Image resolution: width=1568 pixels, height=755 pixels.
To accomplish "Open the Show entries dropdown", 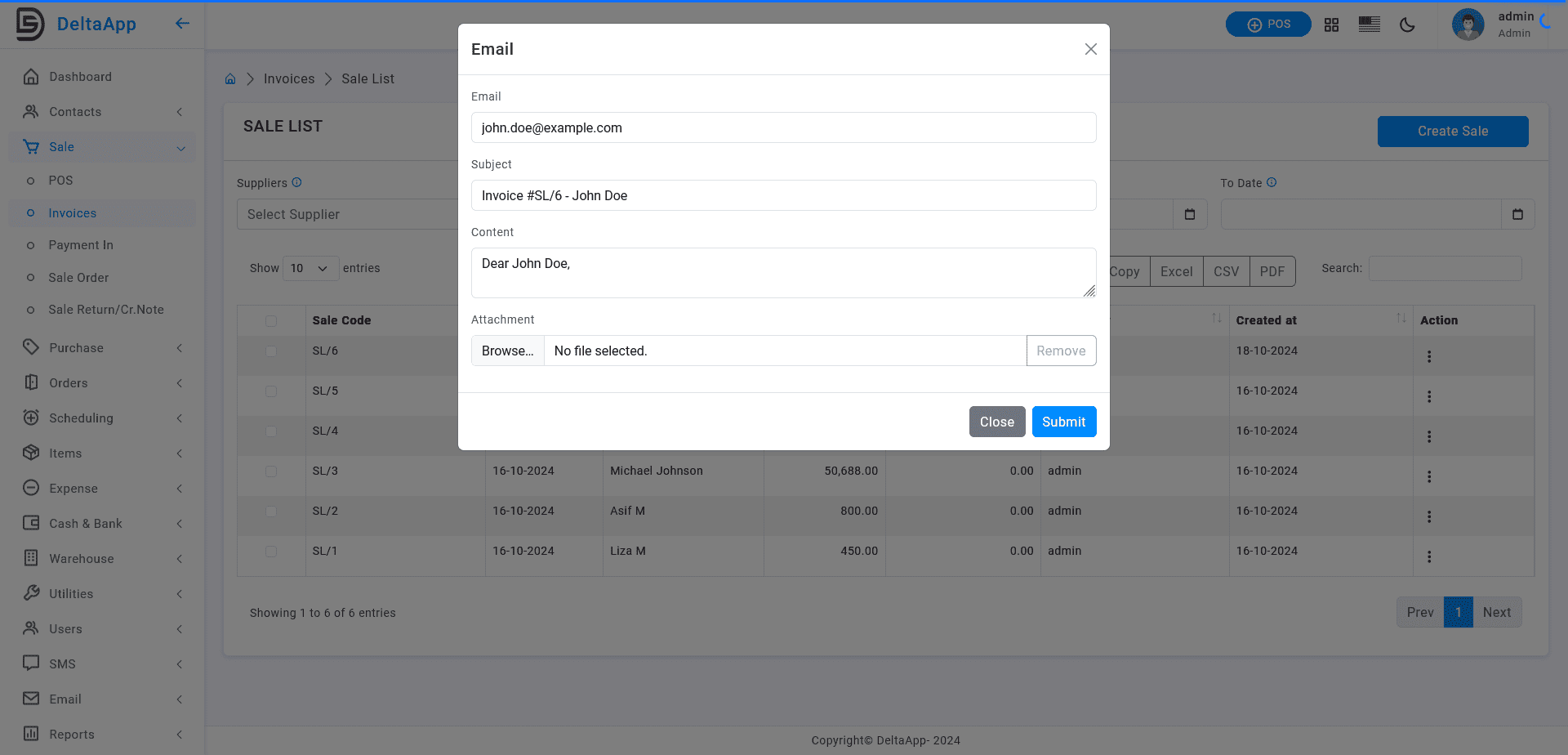I will click(310, 268).
